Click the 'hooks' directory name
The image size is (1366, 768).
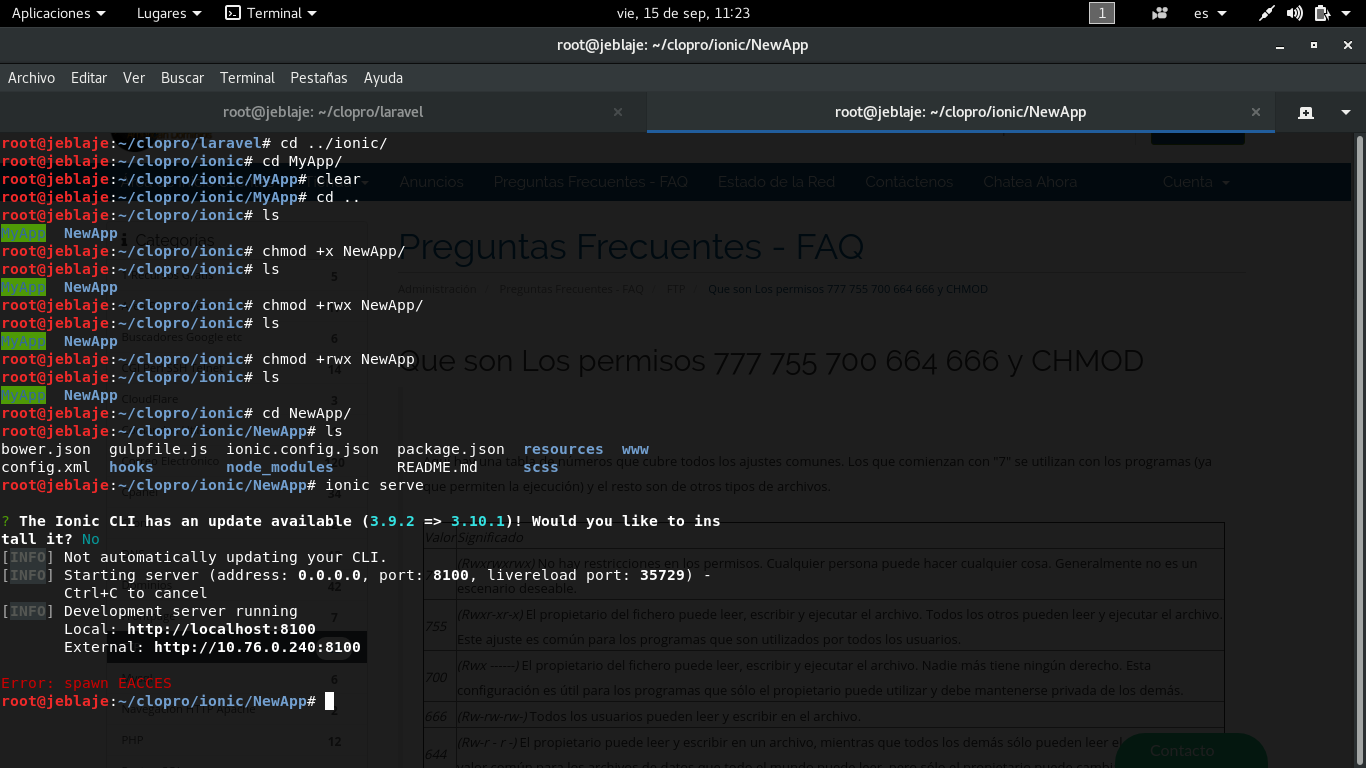(131, 467)
